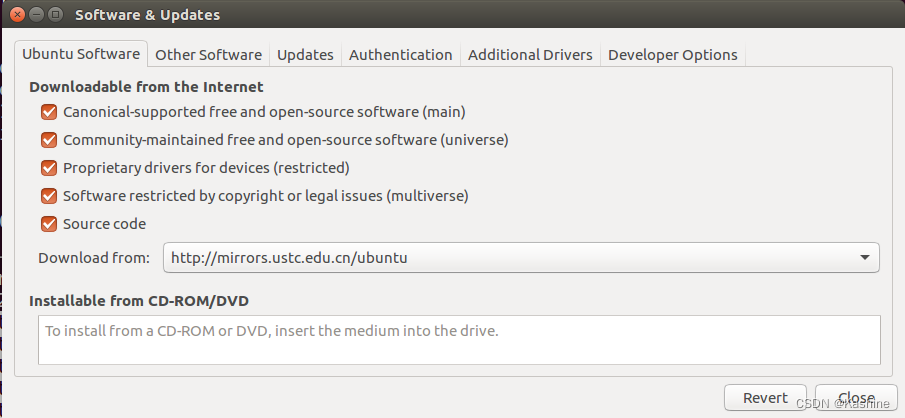Screen dimensions: 905x418
Task: Open the Updates tab
Action: pyautogui.click(x=305, y=55)
